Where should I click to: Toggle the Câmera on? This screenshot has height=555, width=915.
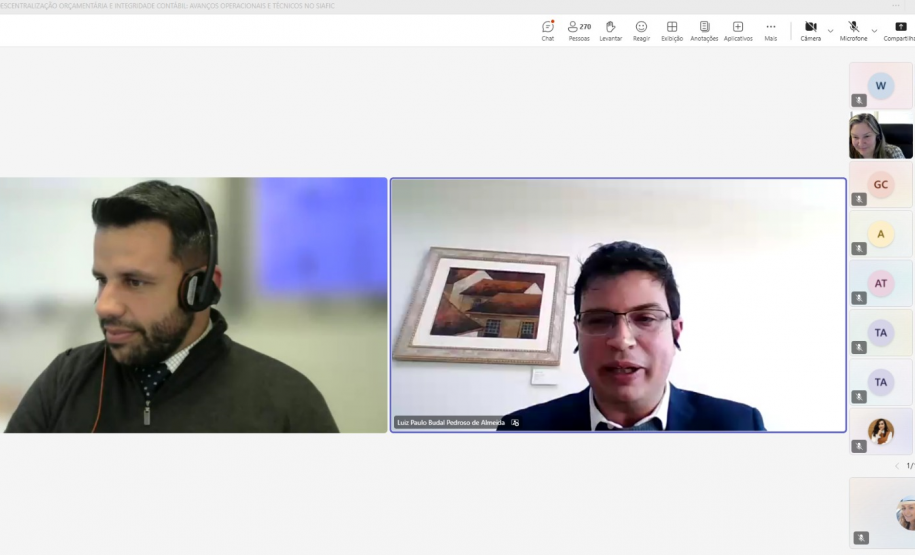point(811,30)
